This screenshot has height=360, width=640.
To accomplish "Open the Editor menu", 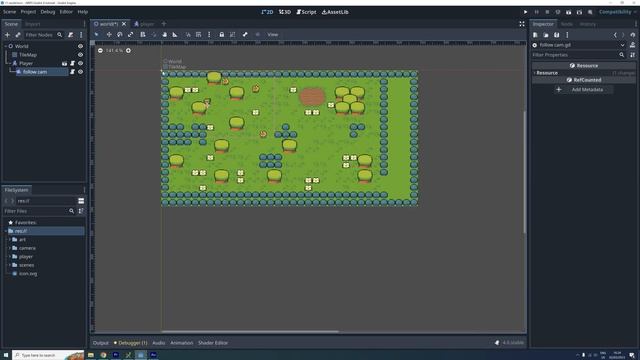I will pos(66,12).
